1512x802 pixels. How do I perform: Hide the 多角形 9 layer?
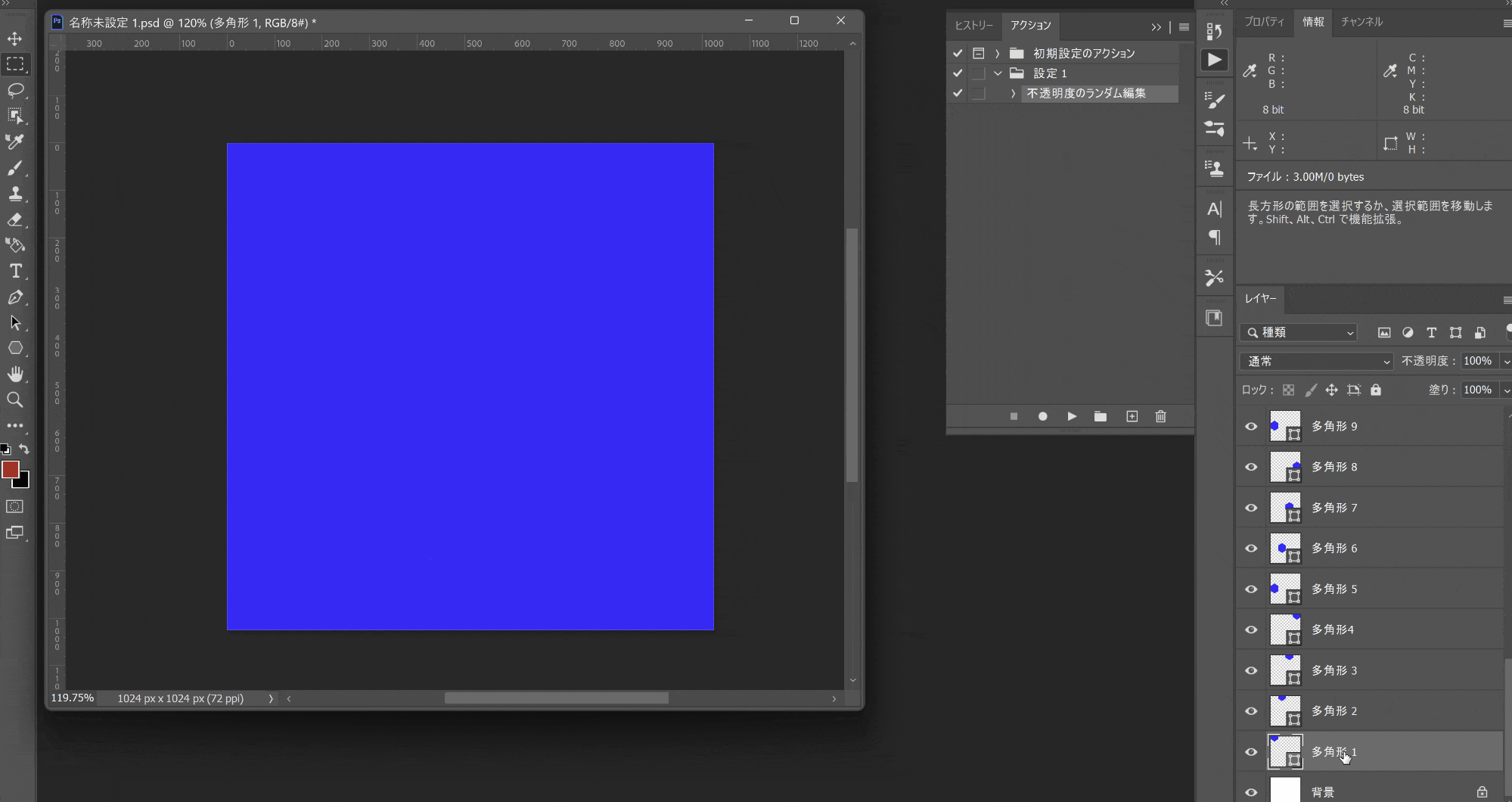coord(1251,426)
